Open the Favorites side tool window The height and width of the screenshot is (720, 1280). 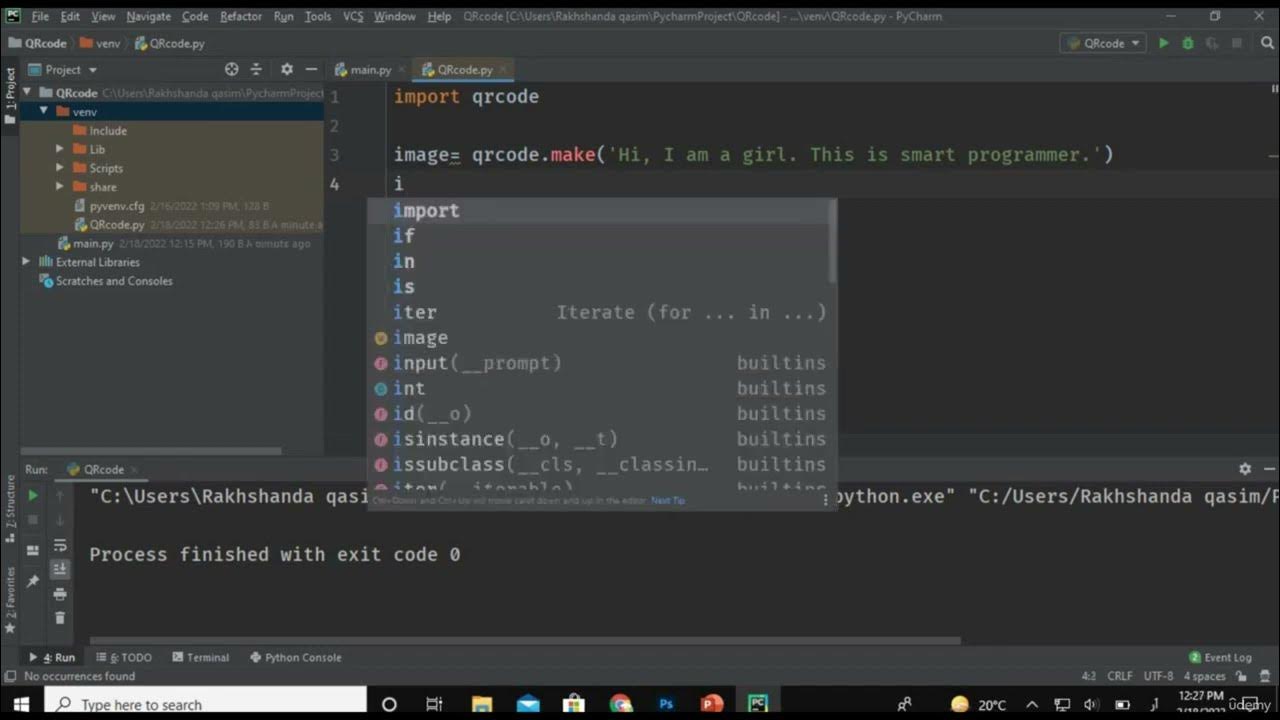click(x=10, y=598)
